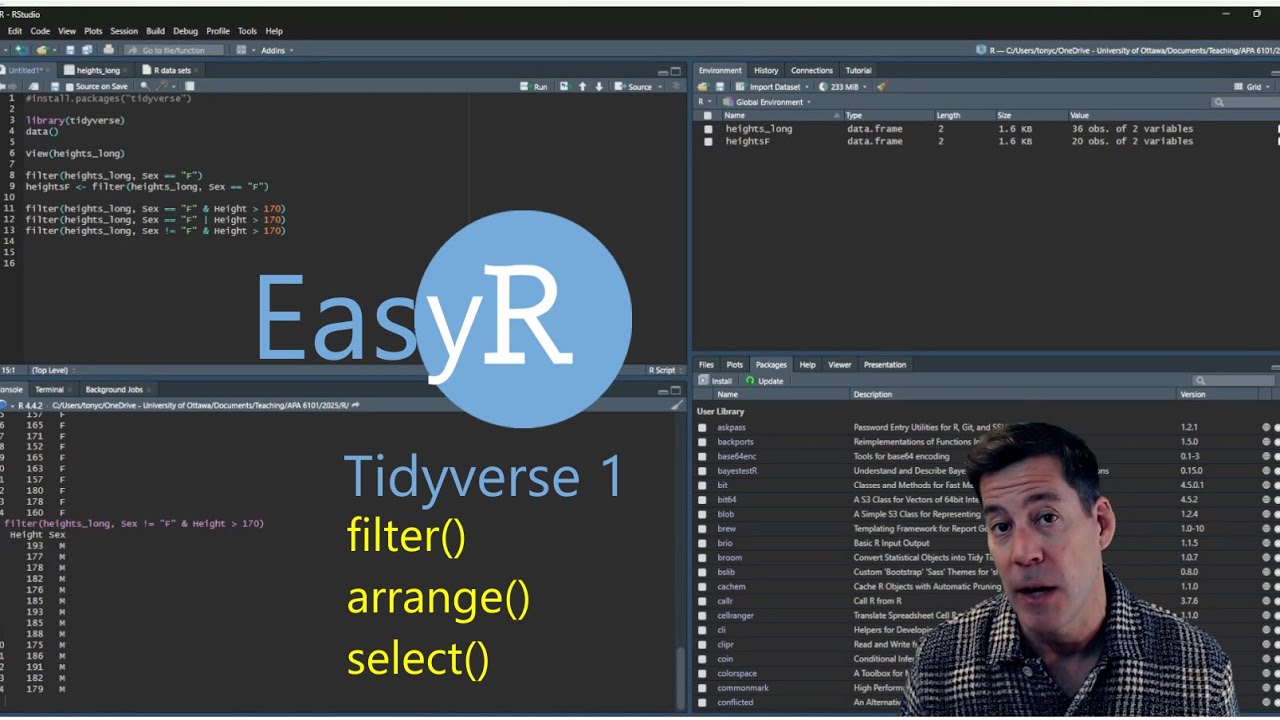Open the Source button dropdown arrow
The width and height of the screenshot is (1280, 720).
point(660,87)
